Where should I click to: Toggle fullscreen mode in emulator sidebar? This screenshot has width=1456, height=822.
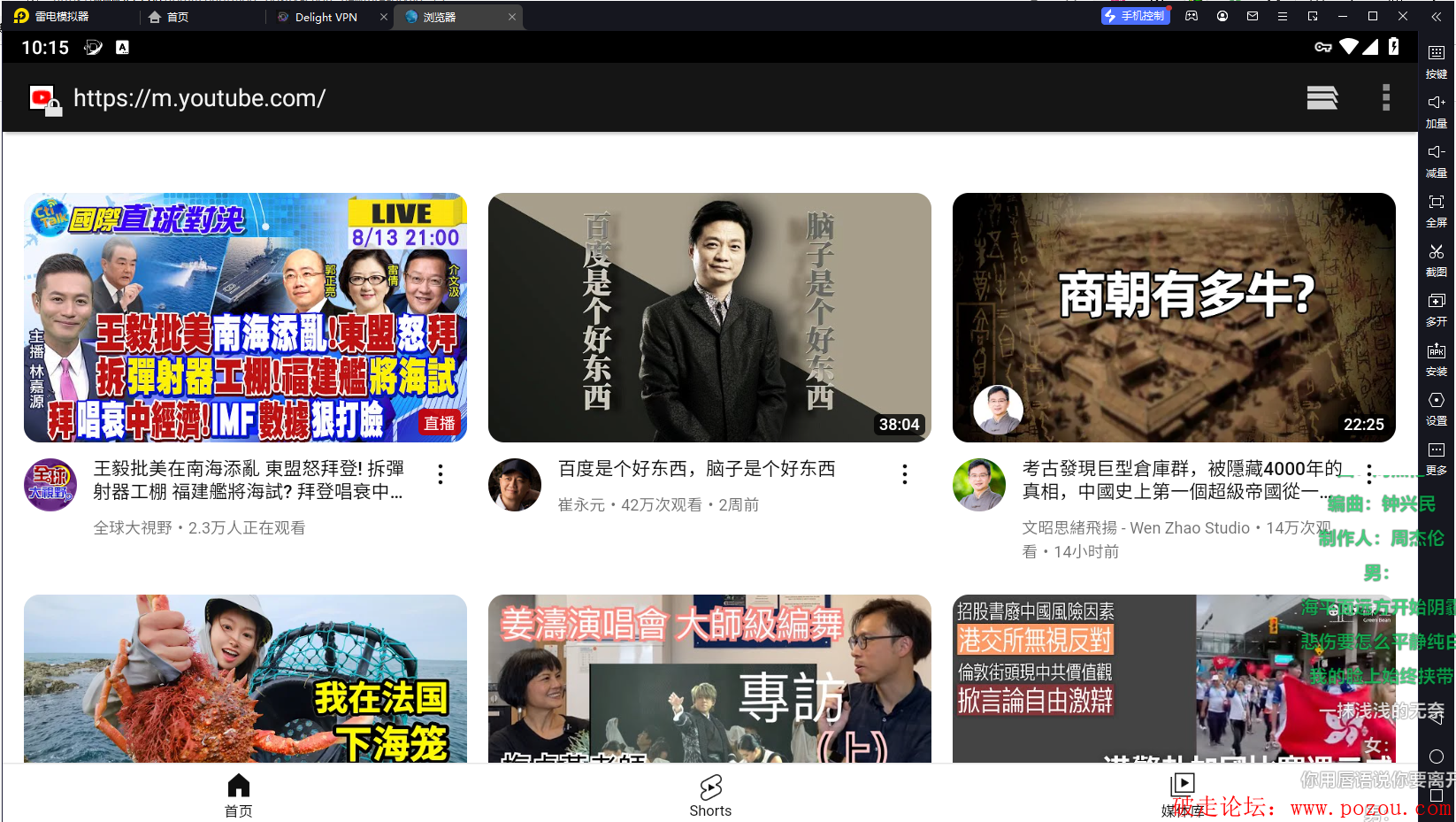1436,202
